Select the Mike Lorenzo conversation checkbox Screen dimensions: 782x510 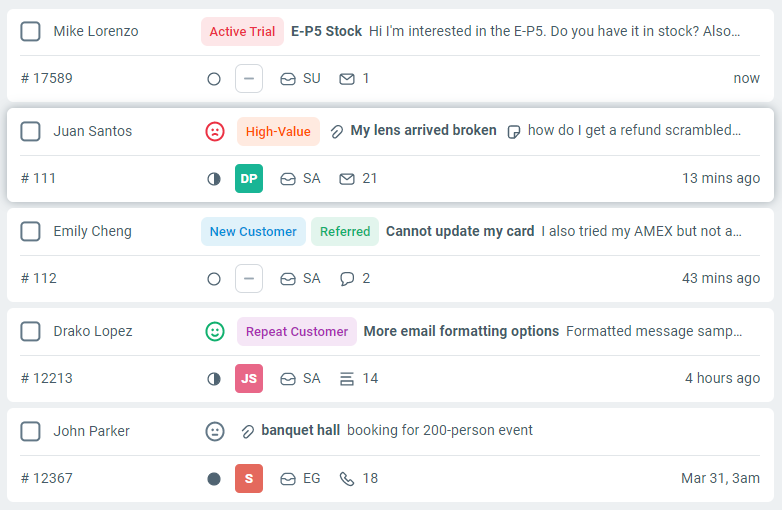click(30, 31)
